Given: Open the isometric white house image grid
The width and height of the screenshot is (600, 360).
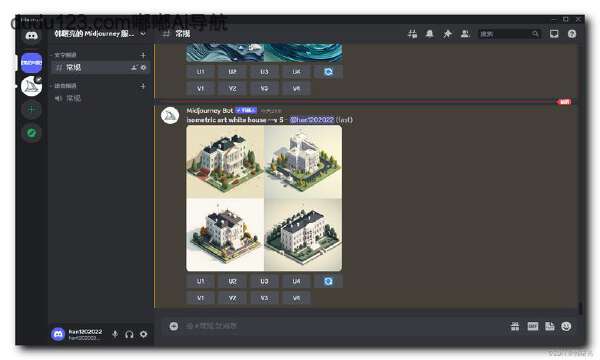Looking at the screenshot, I should tap(264, 198).
